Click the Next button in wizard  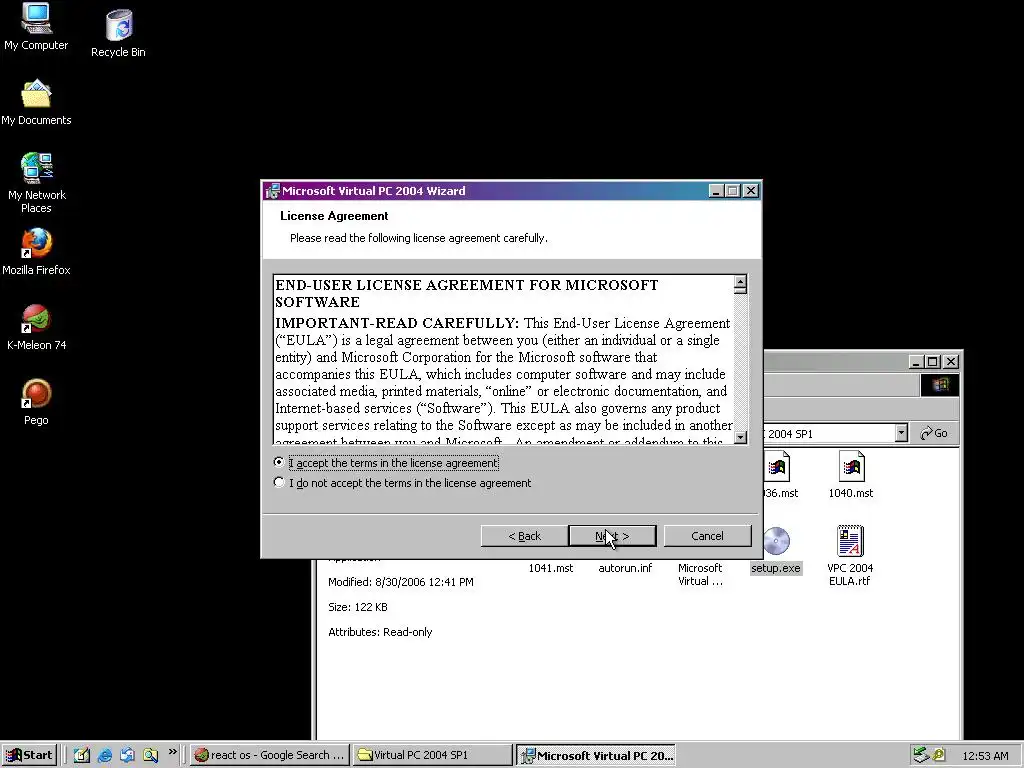pyautogui.click(x=613, y=536)
